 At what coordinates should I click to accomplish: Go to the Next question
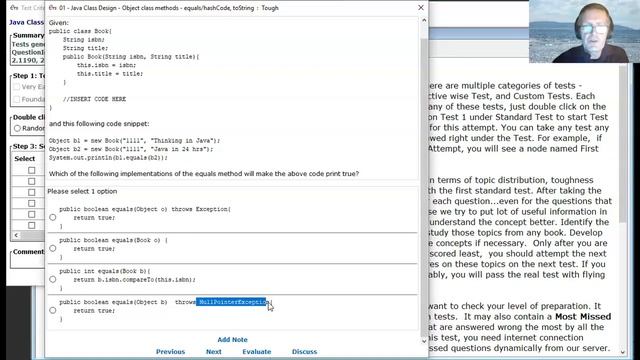213,351
